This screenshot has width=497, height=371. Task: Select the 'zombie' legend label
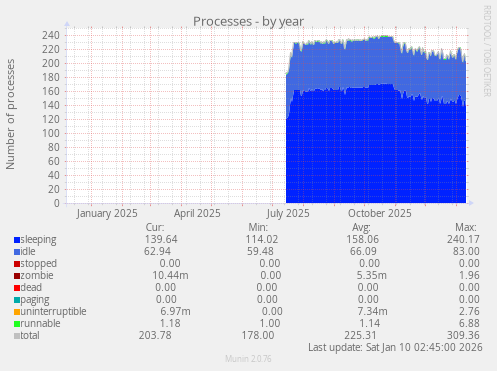37,275
